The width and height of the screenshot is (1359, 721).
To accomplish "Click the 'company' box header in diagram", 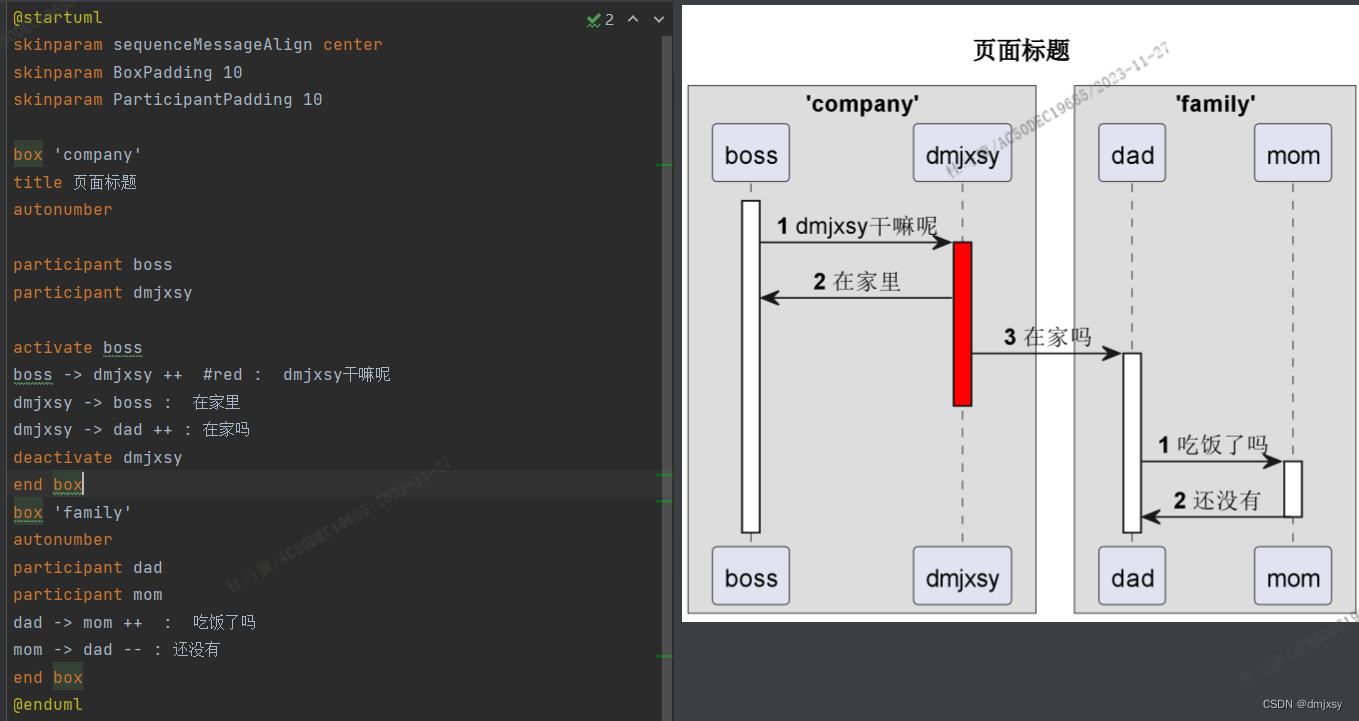I will pos(862,103).
